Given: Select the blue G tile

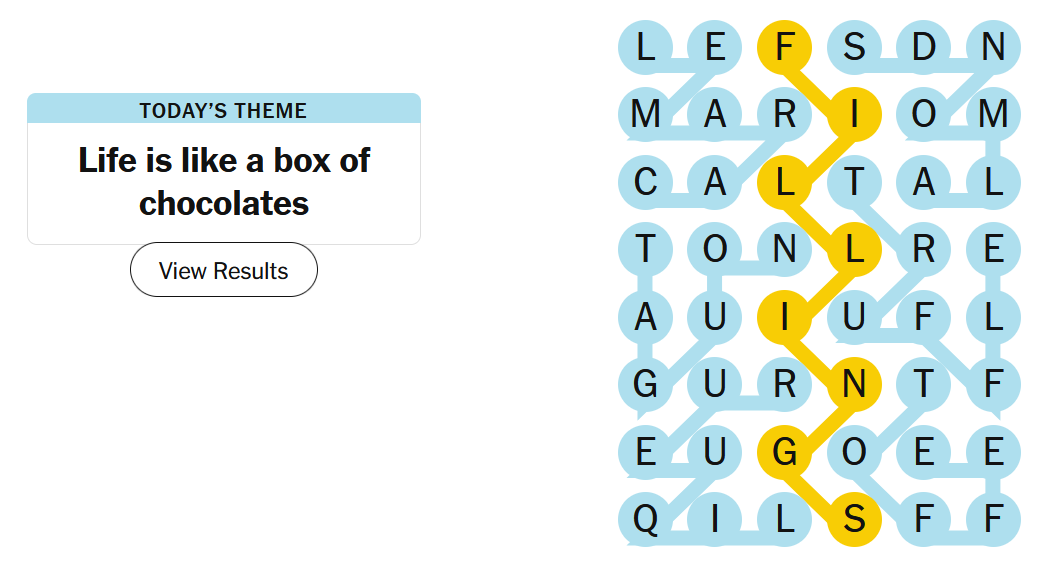Looking at the screenshot, I should pos(645,383).
